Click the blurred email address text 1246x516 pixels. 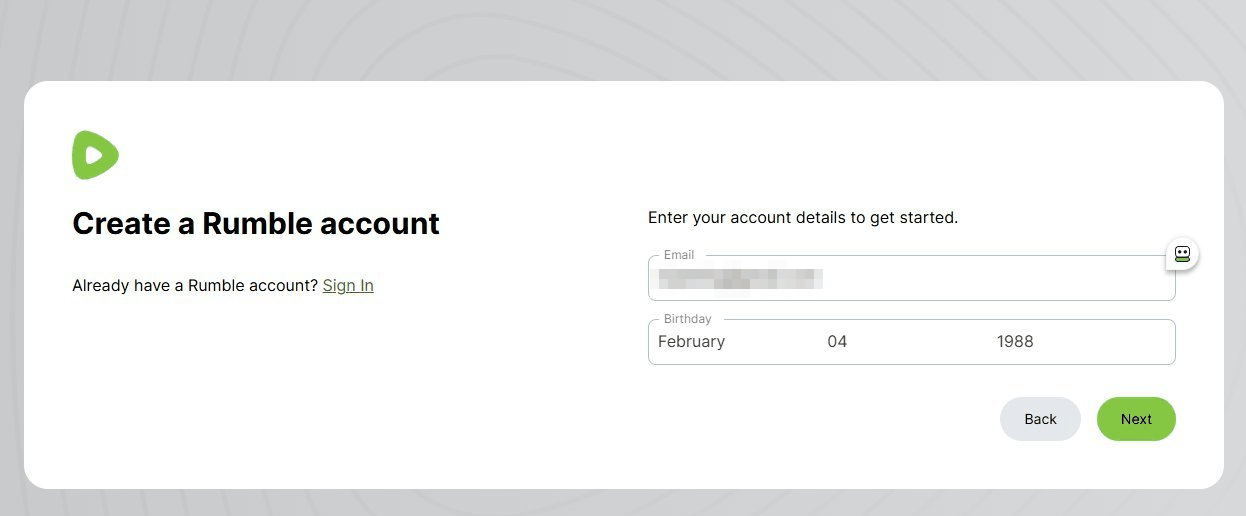740,278
